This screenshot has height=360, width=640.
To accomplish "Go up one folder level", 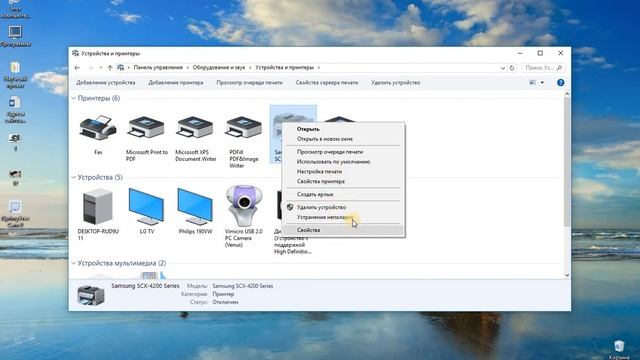I will 110,68.
